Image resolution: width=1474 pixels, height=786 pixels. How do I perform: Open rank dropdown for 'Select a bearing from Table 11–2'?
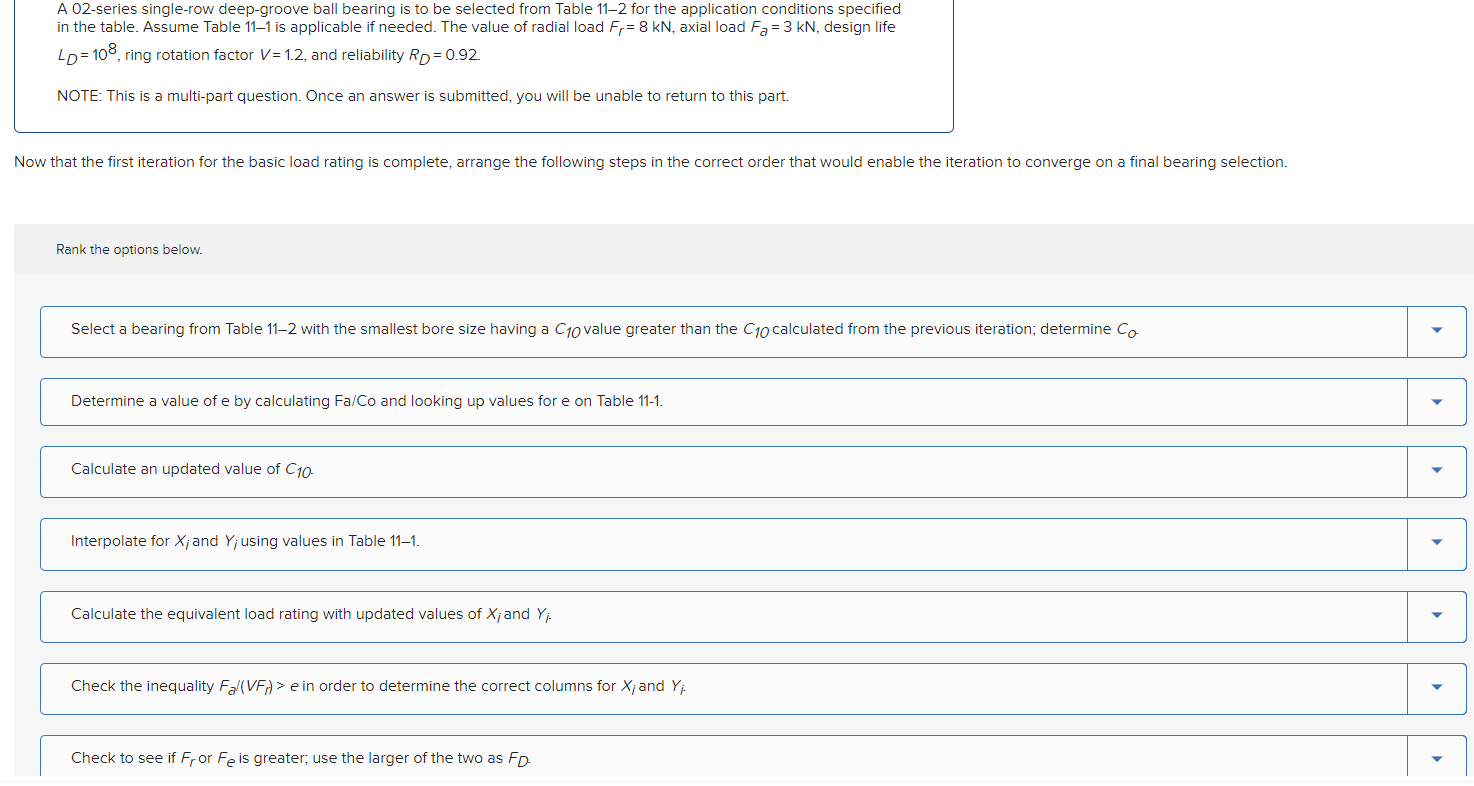1437,331
